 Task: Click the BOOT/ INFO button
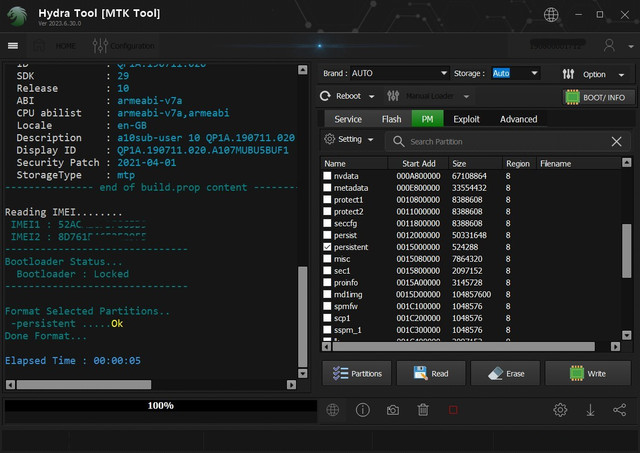(598, 97)
